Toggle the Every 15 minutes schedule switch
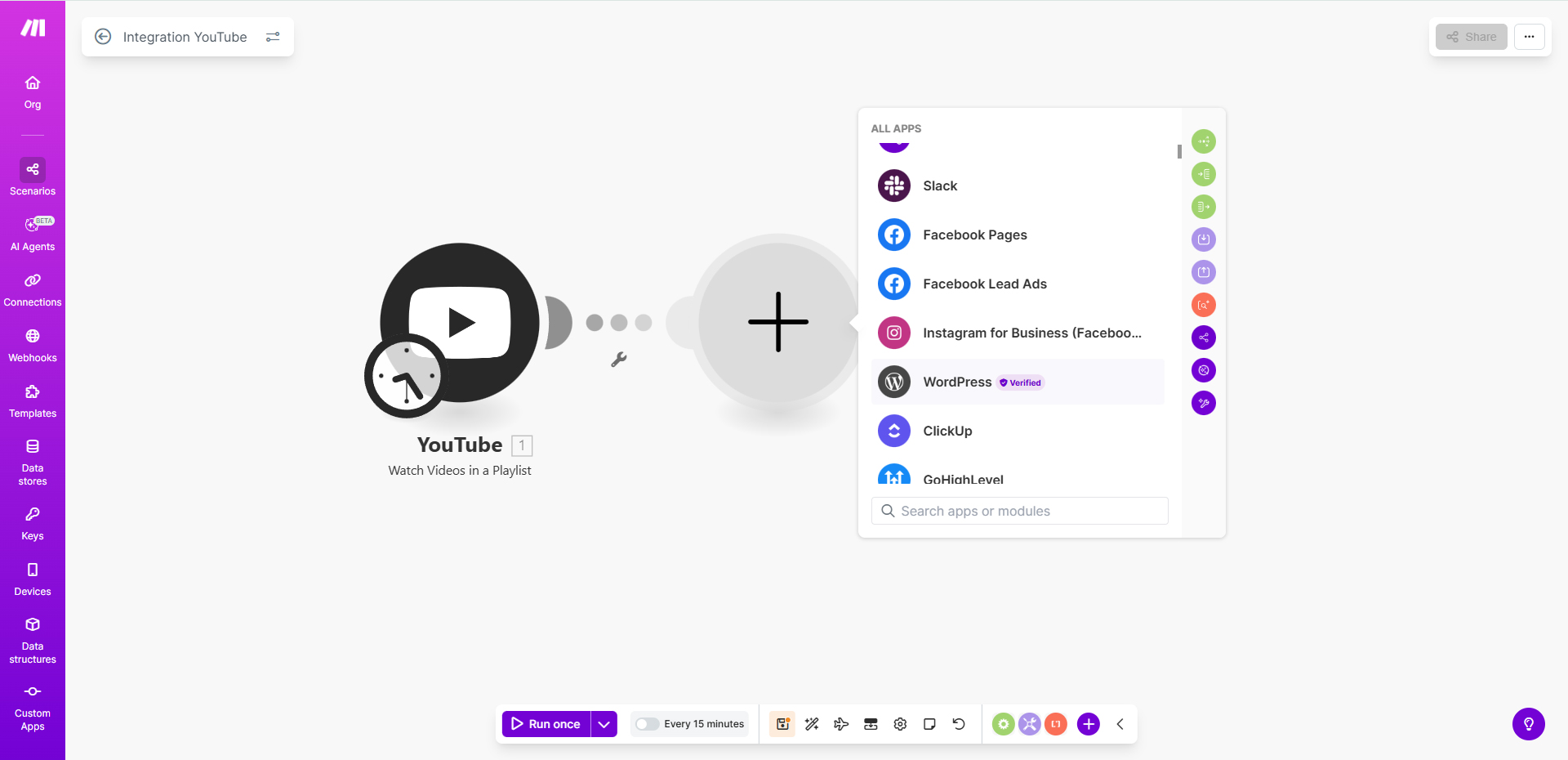 [647, 724]
